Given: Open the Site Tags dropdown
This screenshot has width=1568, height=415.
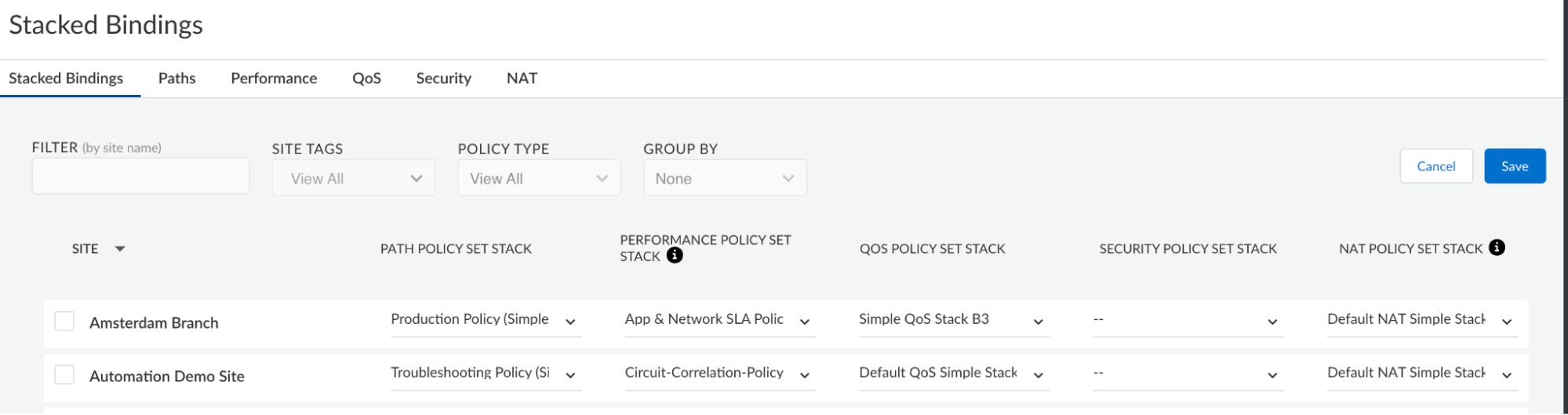Looking at the screenshot, I should point(353,178).
